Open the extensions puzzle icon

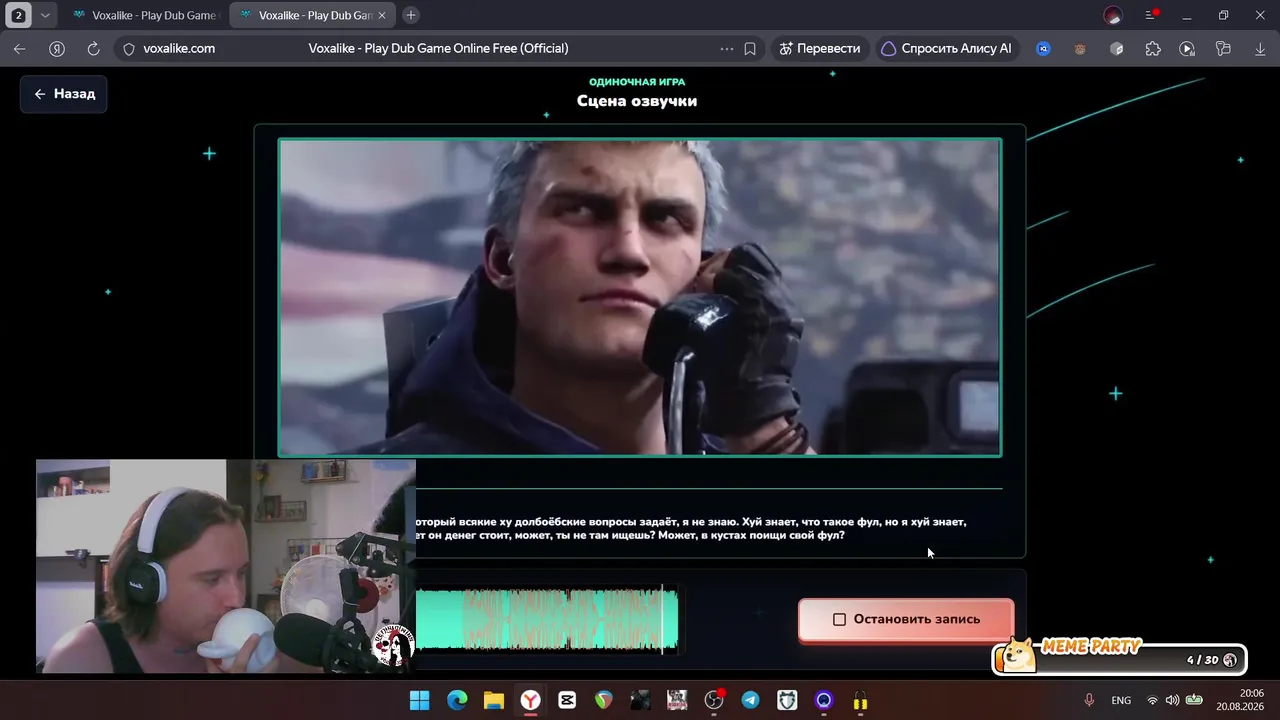pos(1153,48)
